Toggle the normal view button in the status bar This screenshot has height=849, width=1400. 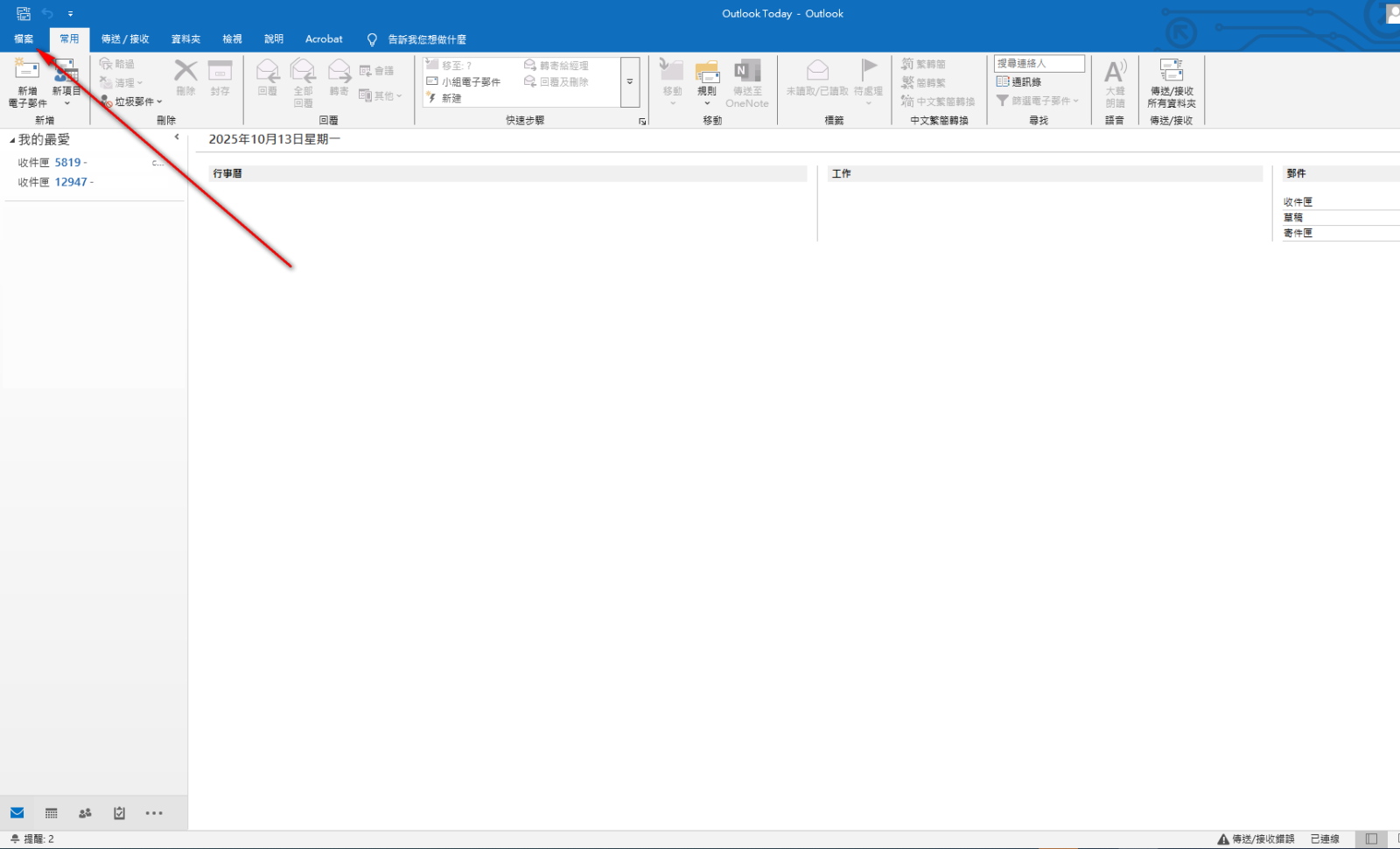tap(1371, 838)
